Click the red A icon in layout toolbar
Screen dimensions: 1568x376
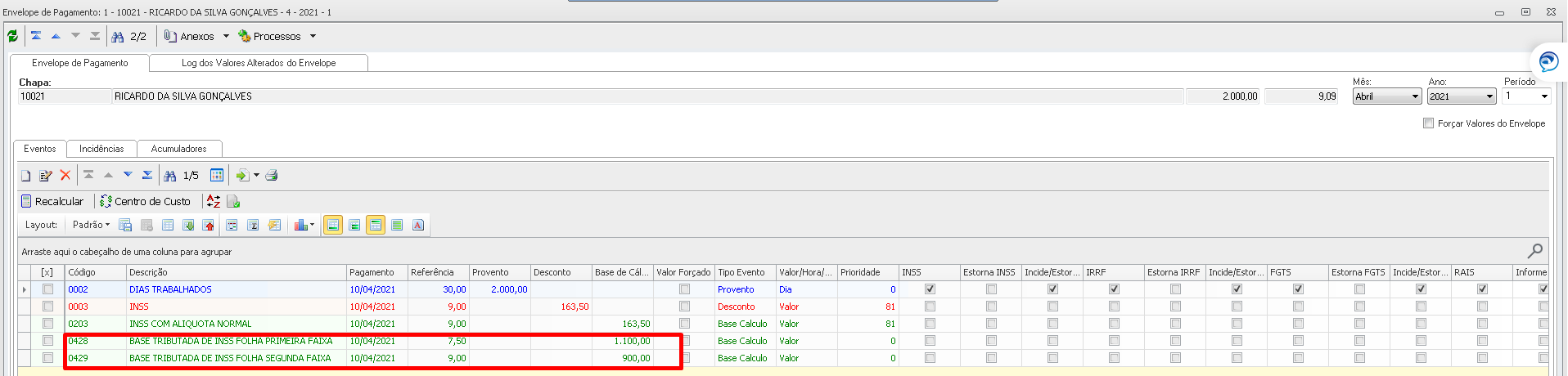pos(418,225)
